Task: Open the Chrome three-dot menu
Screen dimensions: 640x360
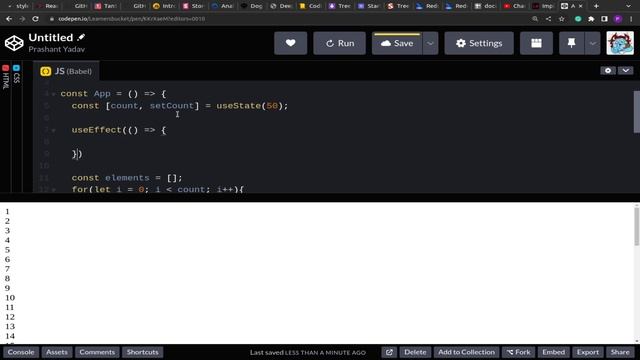Action: click(631, 19)
